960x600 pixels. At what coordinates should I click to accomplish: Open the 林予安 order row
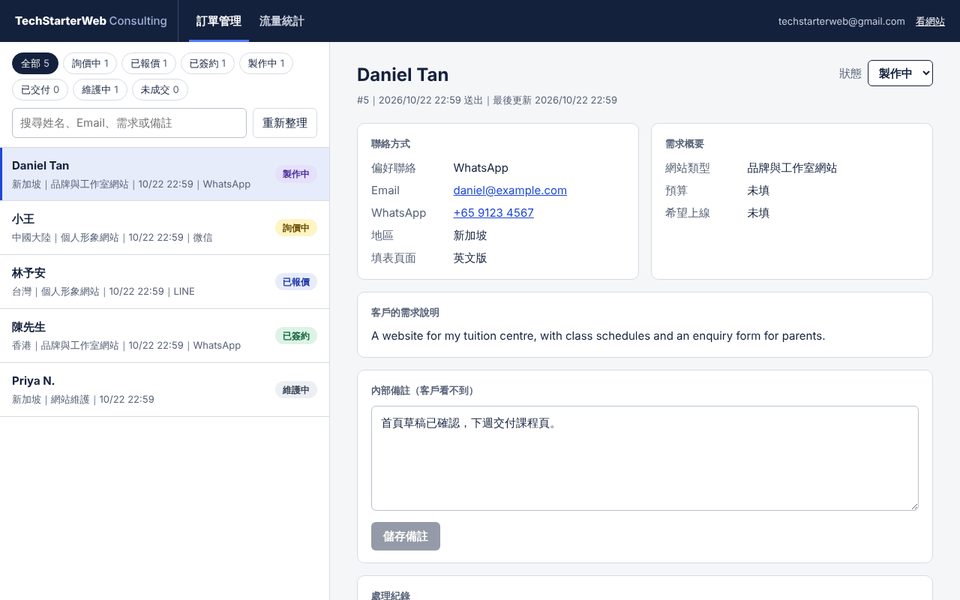click(x=165, y=282)
